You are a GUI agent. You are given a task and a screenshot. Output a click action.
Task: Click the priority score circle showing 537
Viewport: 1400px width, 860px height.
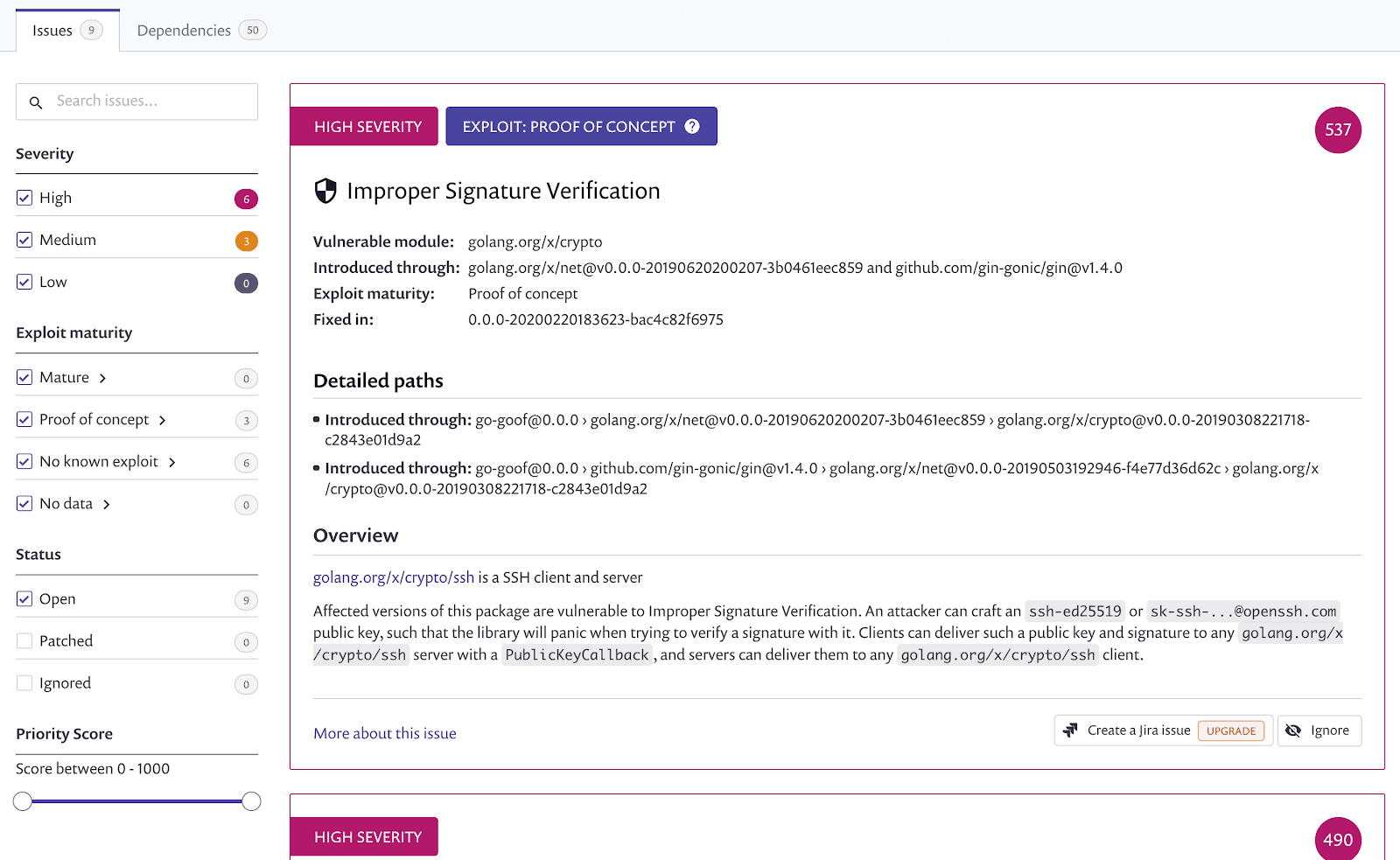pyautogui.click(x=1337, y=129)
